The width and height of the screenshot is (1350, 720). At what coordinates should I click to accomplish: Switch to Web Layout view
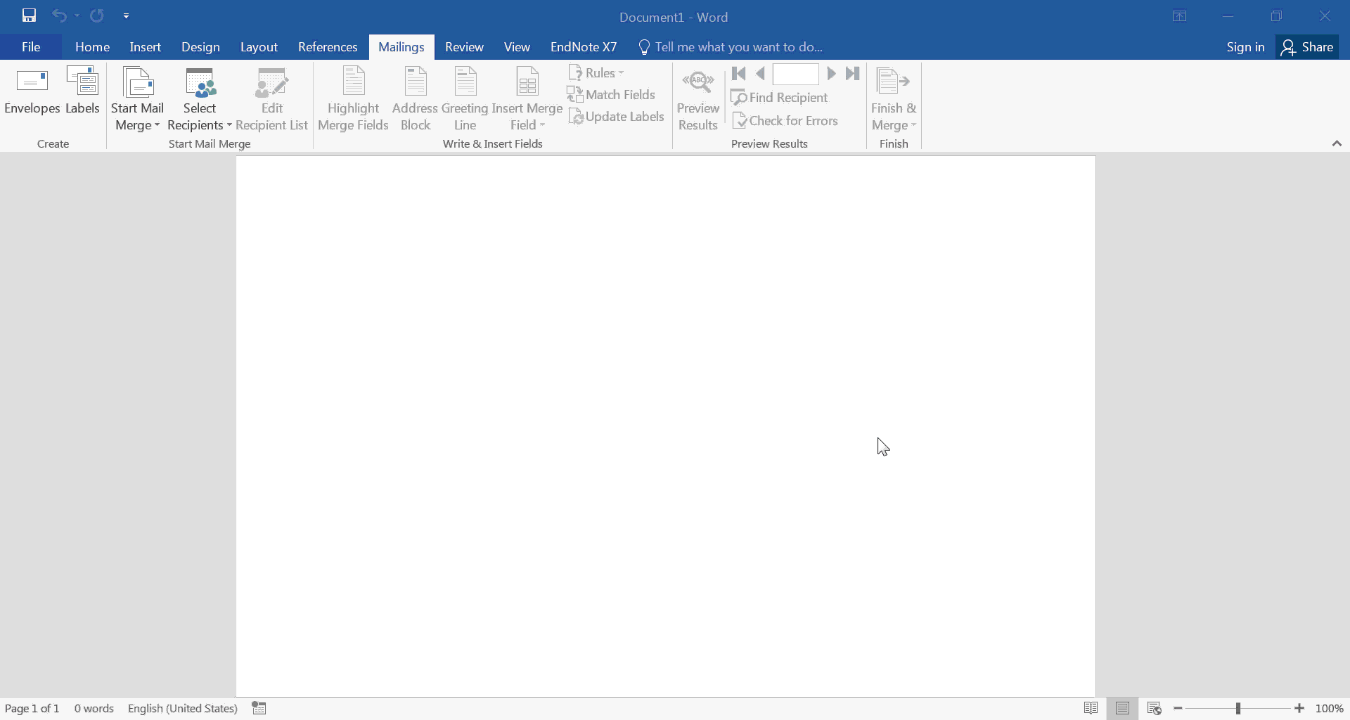click(x=1153, y=708)
